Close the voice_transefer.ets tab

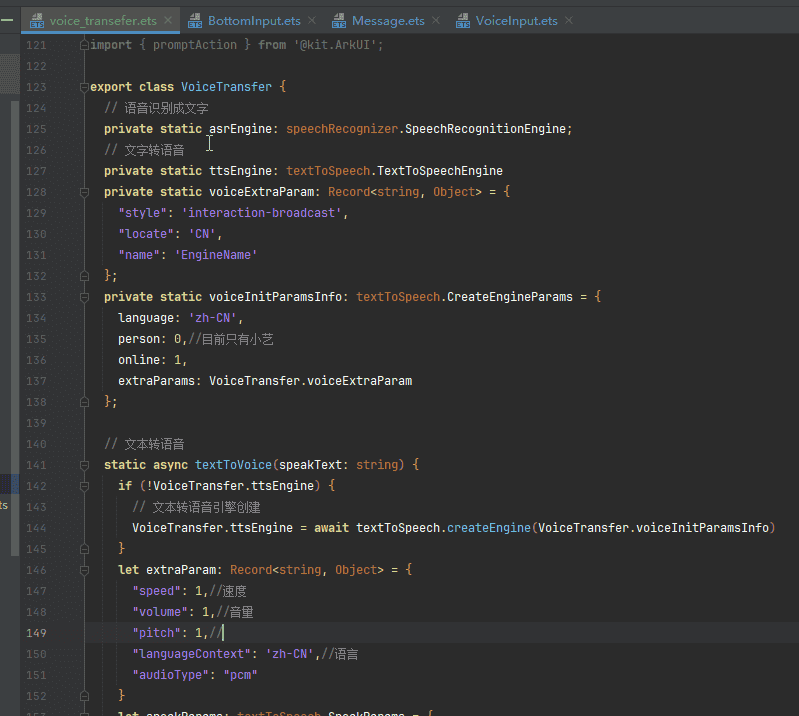point(166,21)
